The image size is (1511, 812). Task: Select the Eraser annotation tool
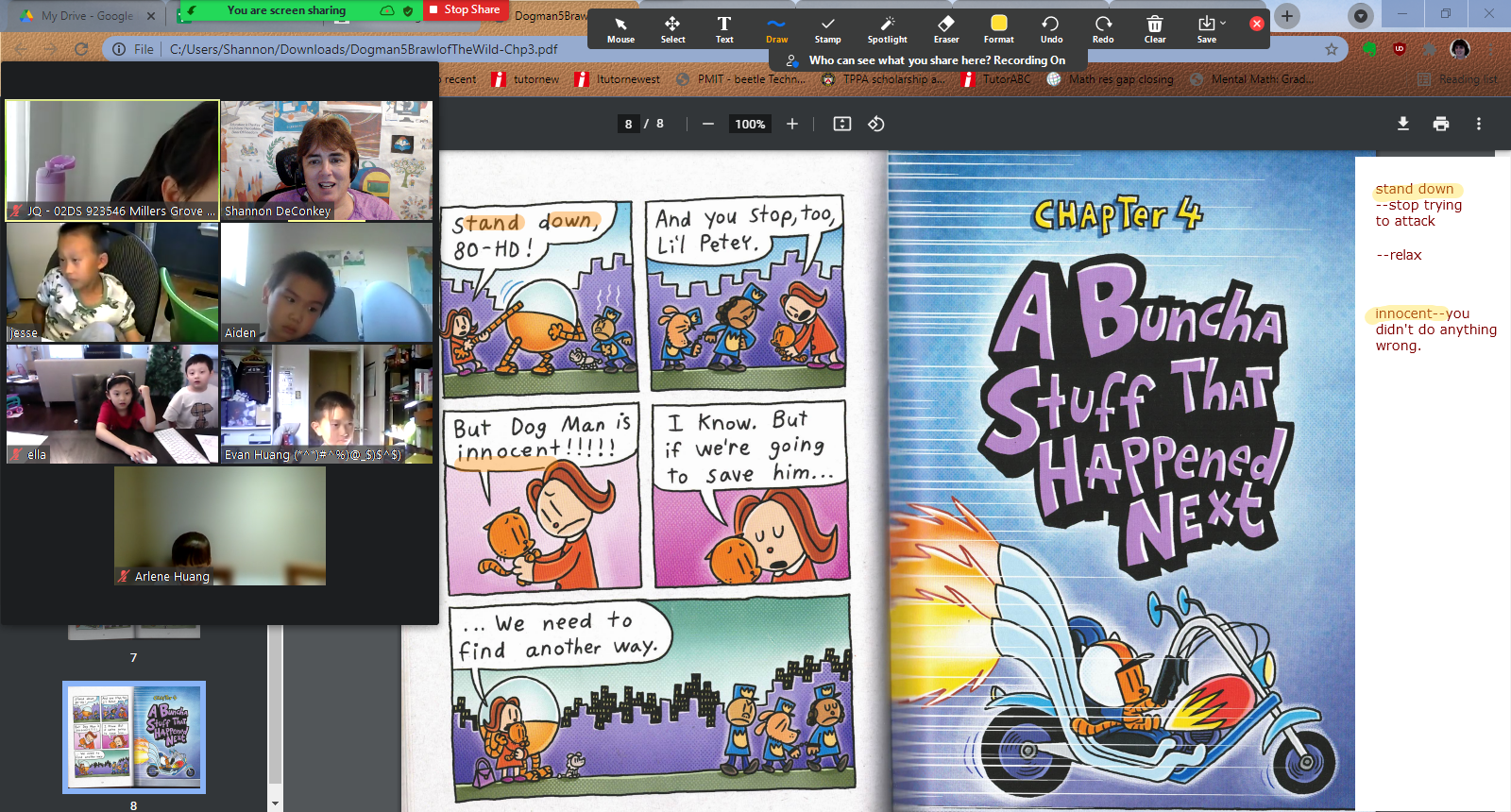(x=946, y=29)
